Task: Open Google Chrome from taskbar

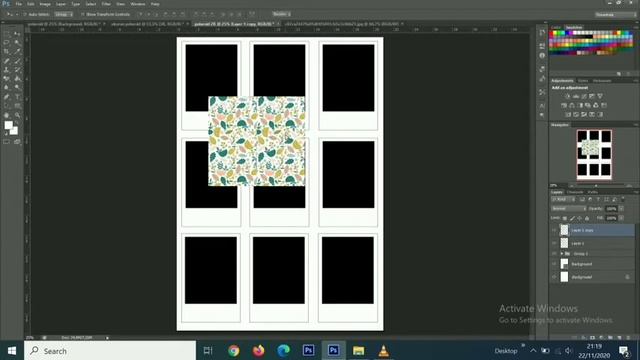Action: pyautogui.click(x=234, y=351)
